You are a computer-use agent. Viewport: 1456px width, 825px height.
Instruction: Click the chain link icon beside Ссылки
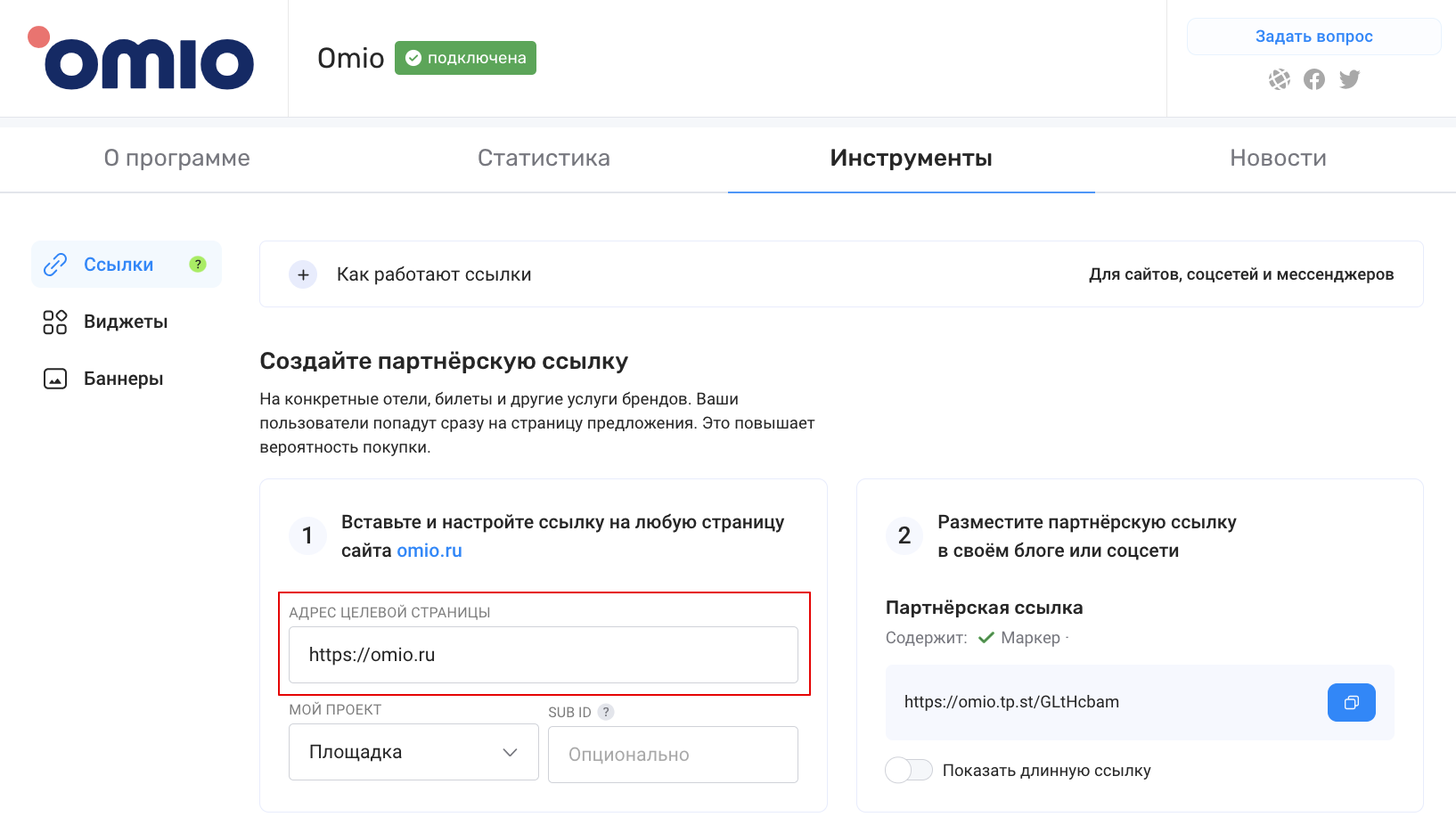pos(55,265)
